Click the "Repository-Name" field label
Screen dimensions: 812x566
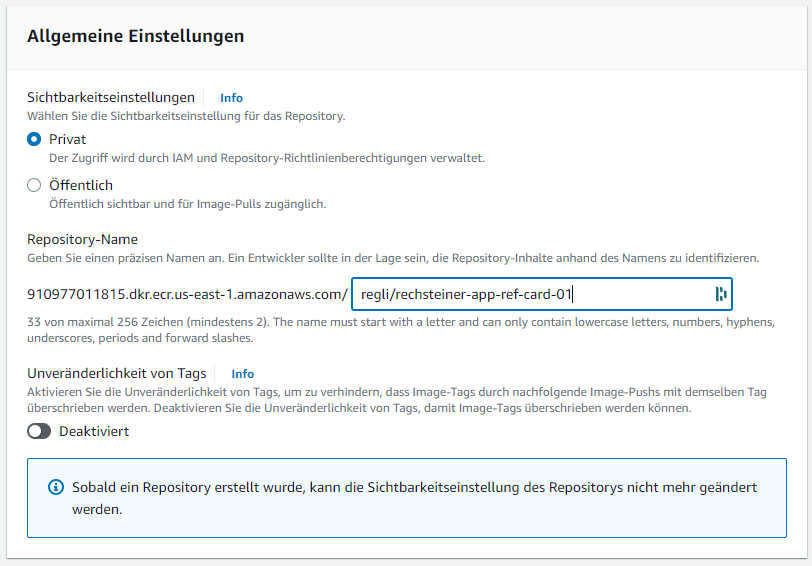pos(82,240)
